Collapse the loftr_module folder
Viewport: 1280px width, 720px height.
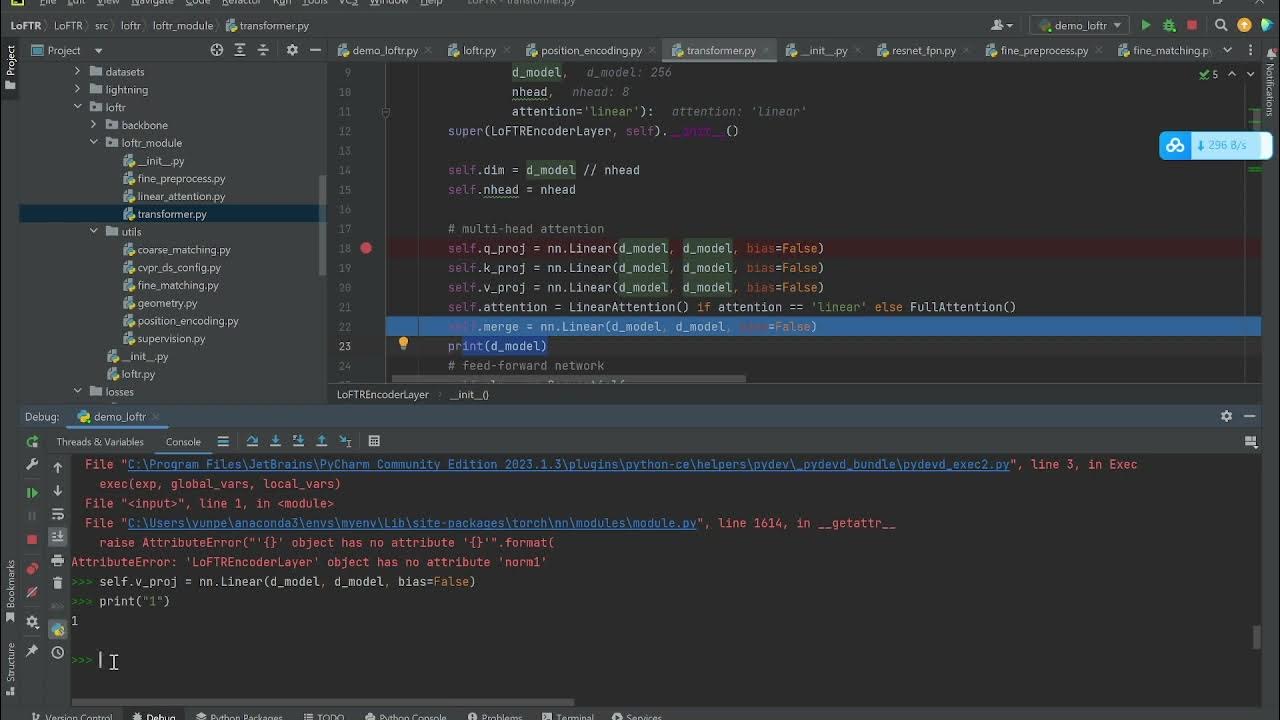[94, 143]
